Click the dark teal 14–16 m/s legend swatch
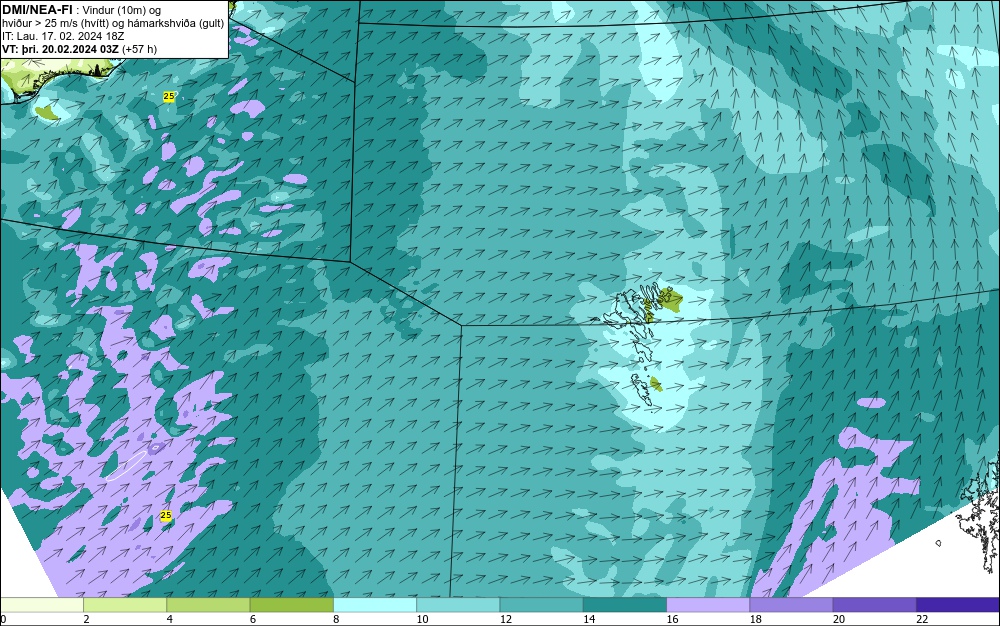This screenshot has width=1000, height=626. tap(625, 605)
